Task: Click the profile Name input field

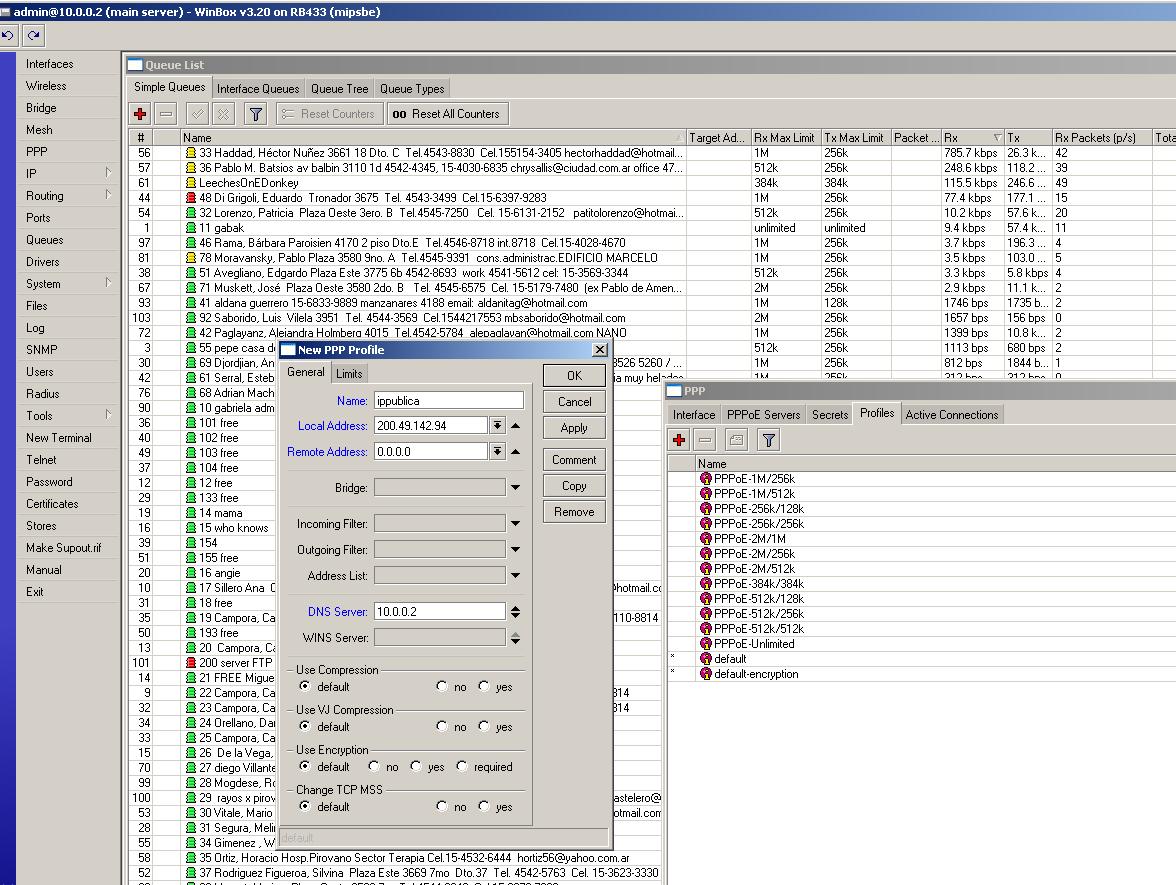Action: click(448, 400)
